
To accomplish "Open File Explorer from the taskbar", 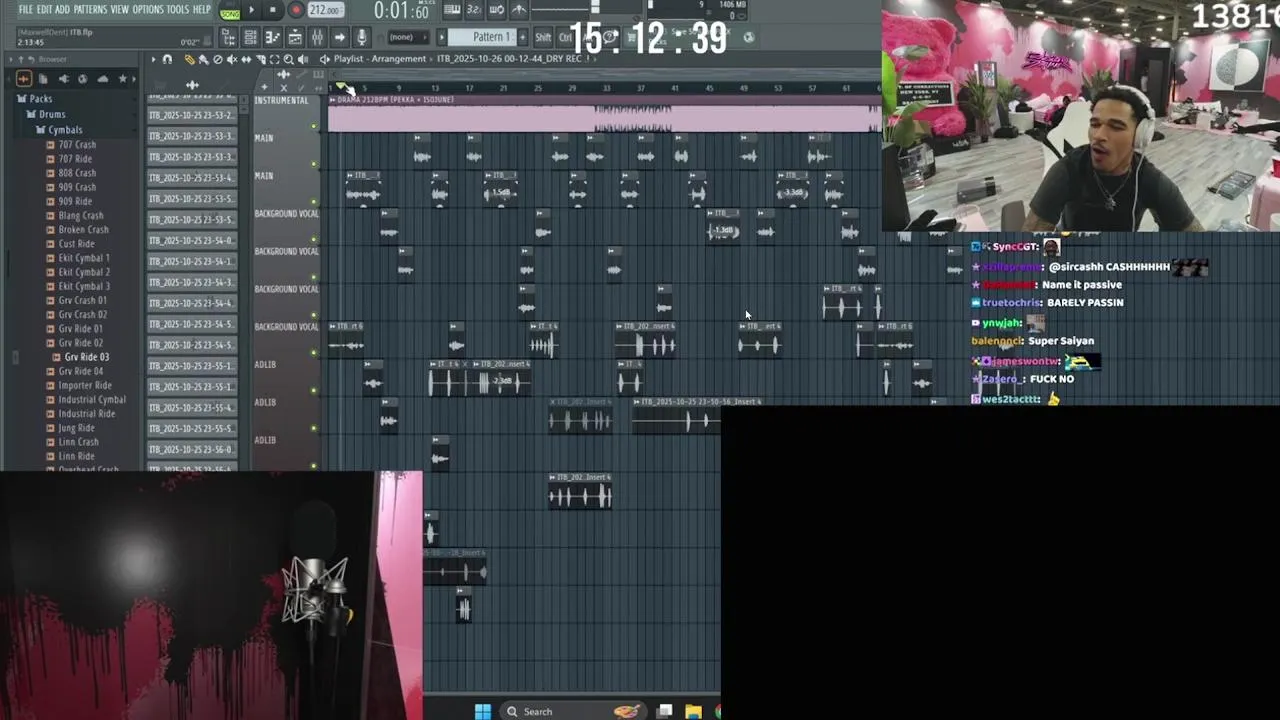I will (x=693, y=711).
